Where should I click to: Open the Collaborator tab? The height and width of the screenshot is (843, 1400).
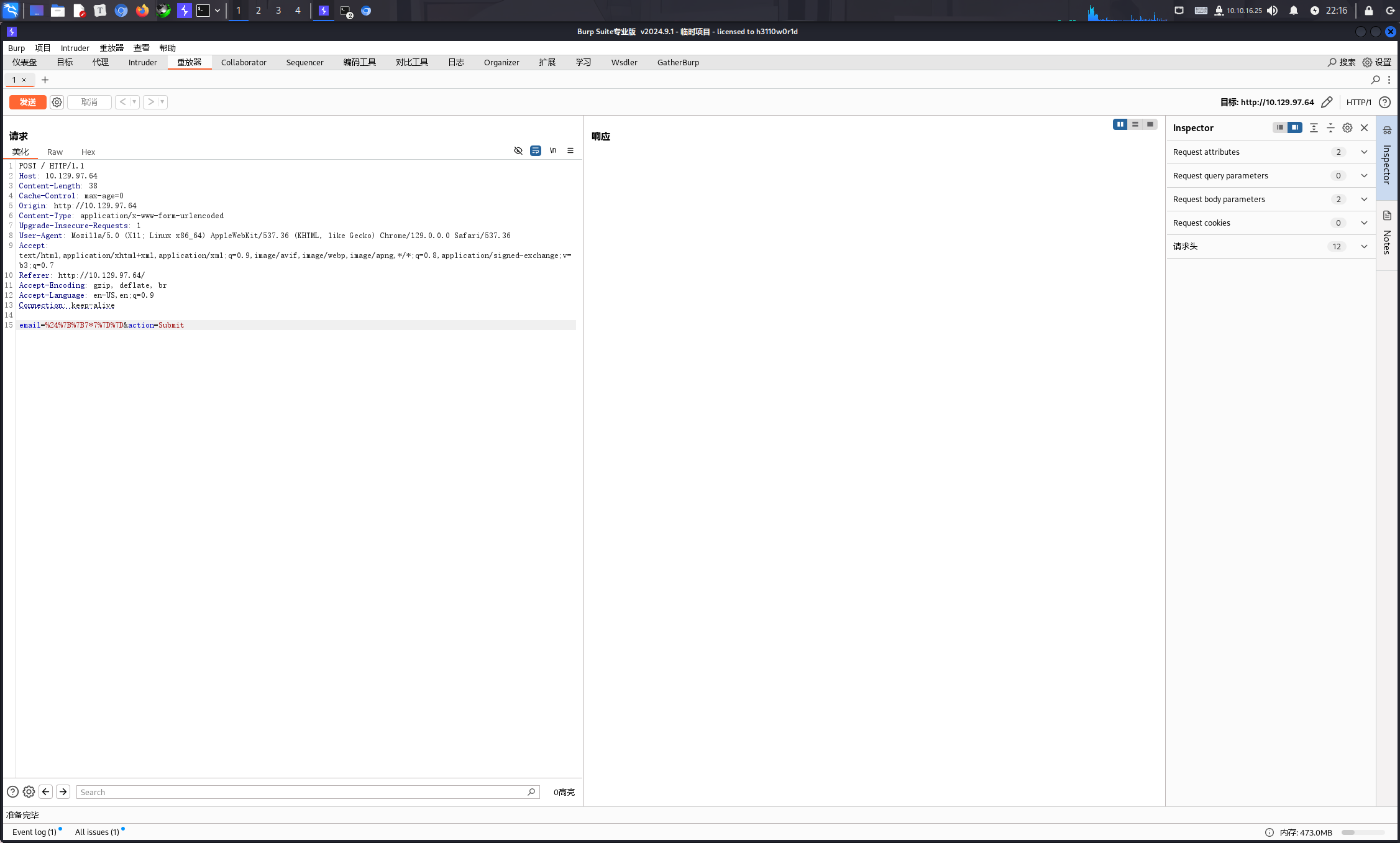(x=243, y=62)
